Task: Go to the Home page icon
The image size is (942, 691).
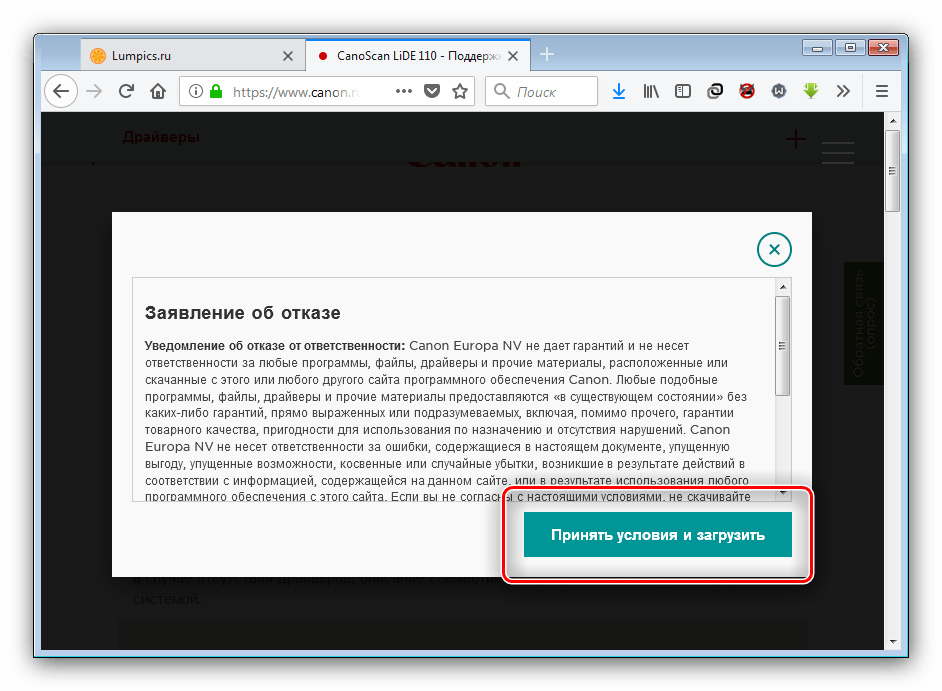Action: (157, 92)
